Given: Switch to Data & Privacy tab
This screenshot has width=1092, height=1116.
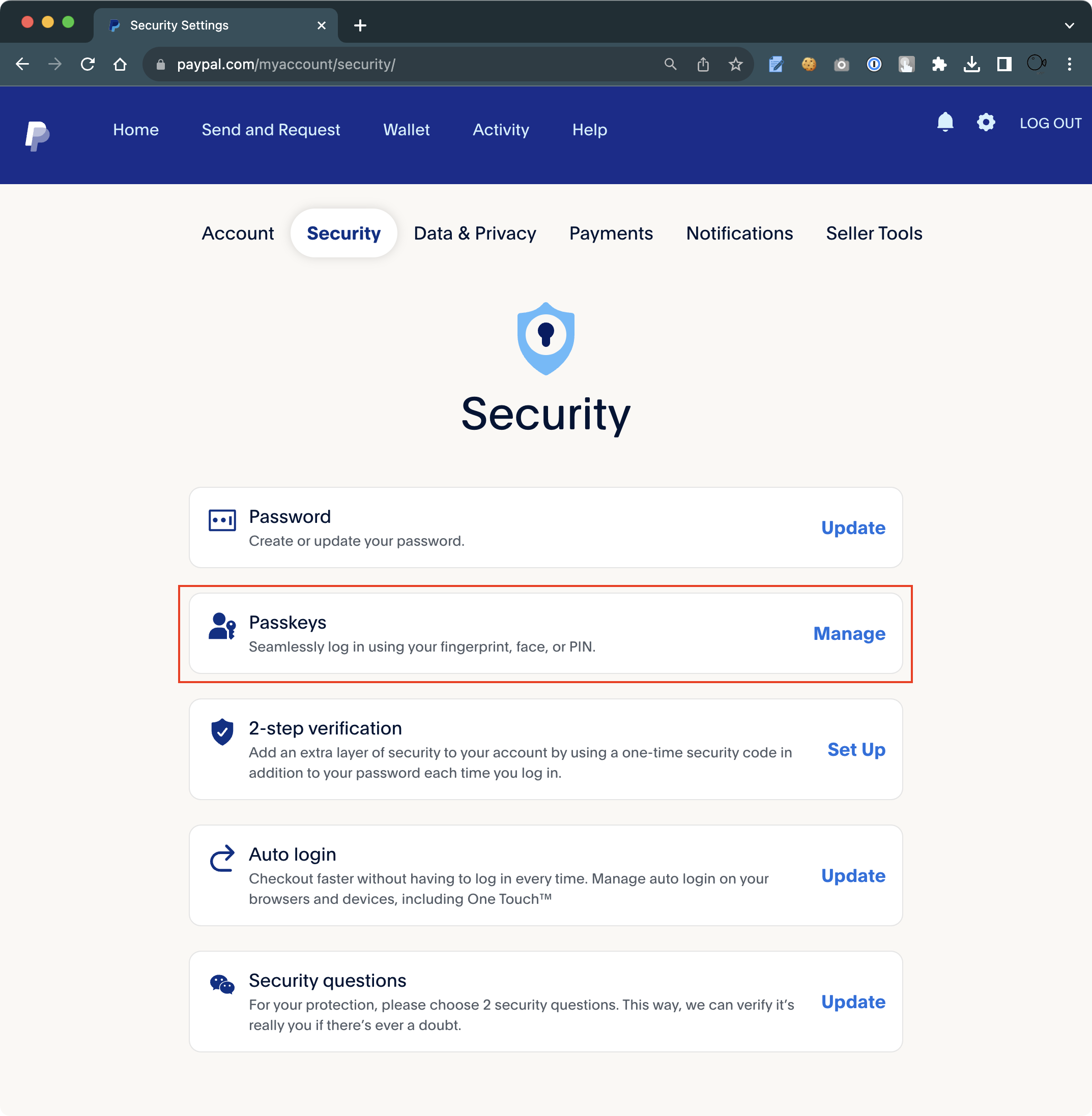Looking at the screenshot, I should pyautogui.click(x=474, y=233).
